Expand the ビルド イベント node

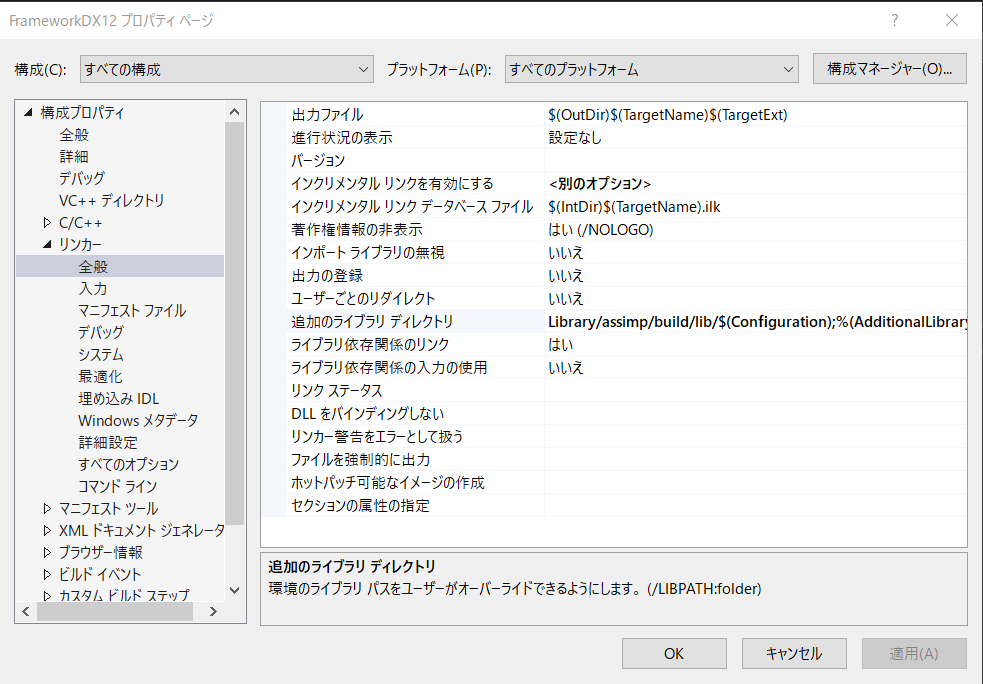click(x=47, y=574)
